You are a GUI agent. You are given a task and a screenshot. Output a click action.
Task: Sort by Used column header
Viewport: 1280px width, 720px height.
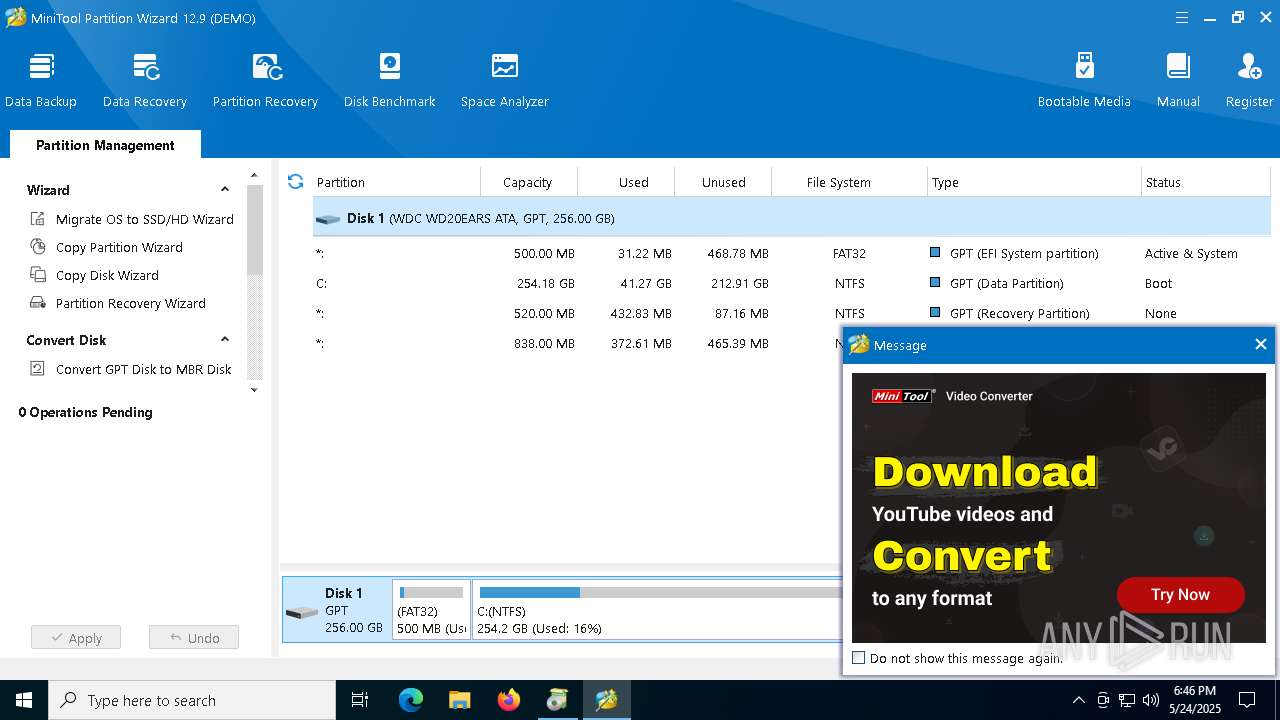[x=626, y=182]
